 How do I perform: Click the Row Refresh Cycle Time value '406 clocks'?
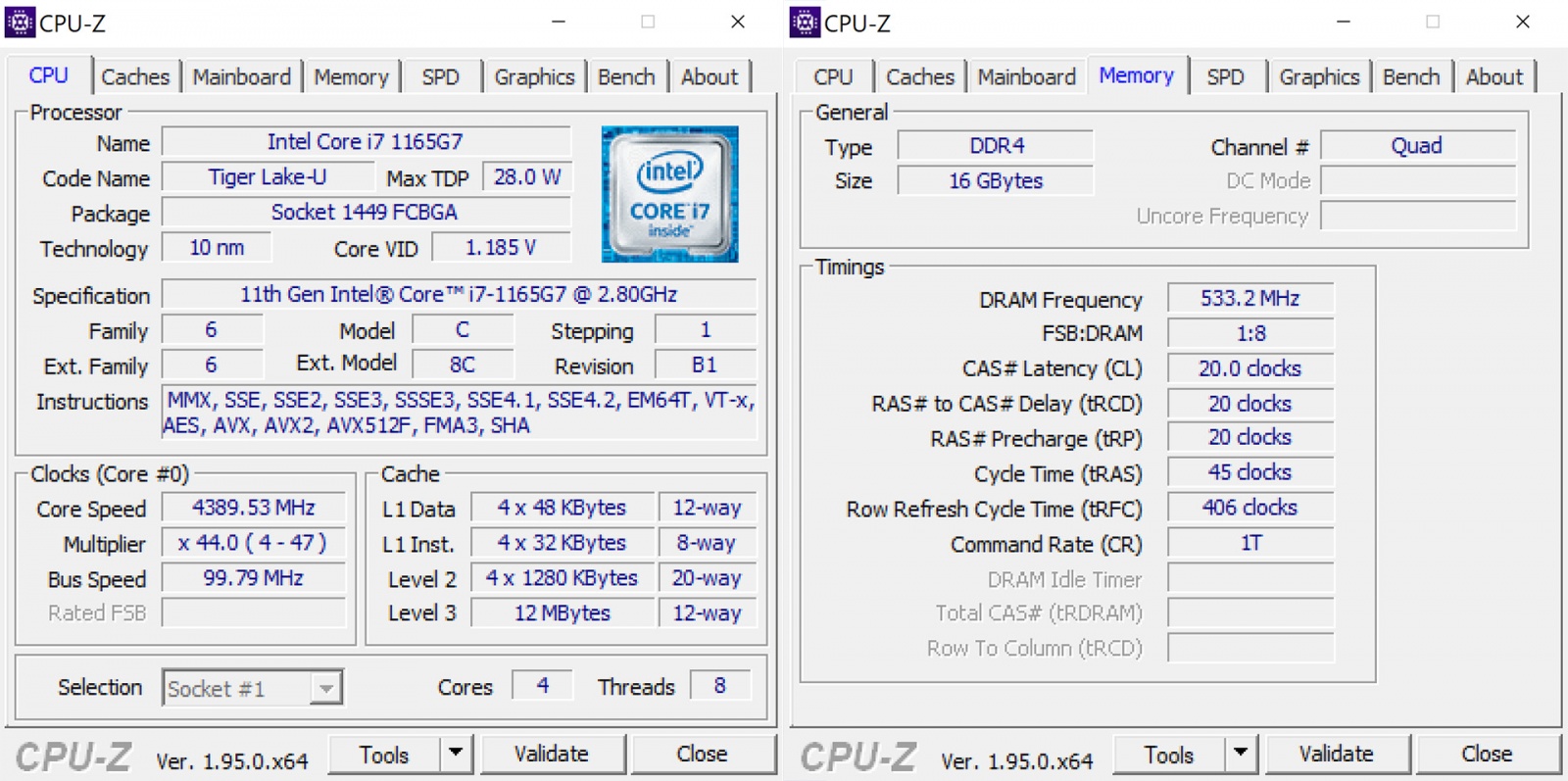[1250, 509]
